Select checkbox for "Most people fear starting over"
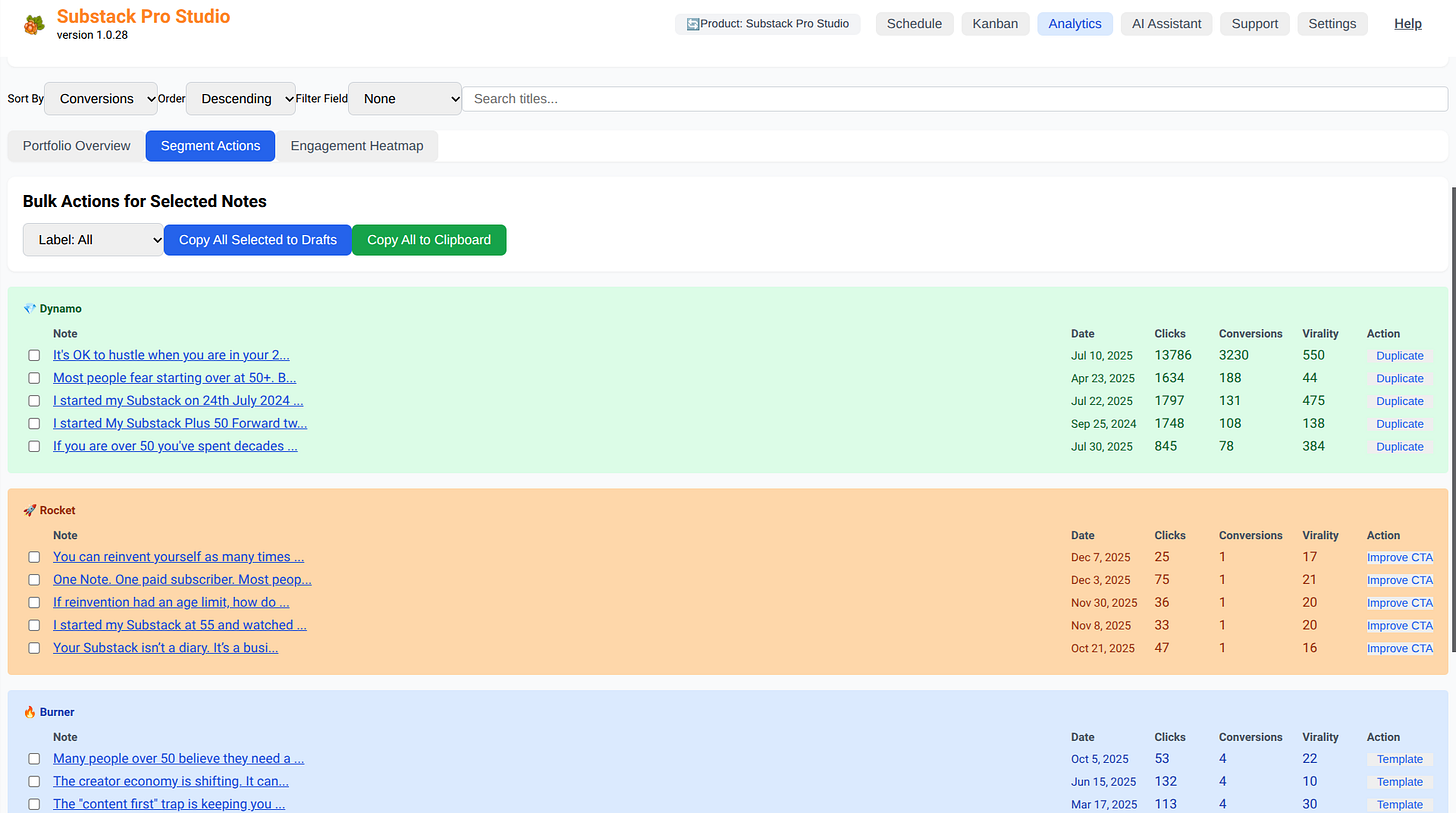The width and height of the screenshot is (1456, 813). coord(34,378)
